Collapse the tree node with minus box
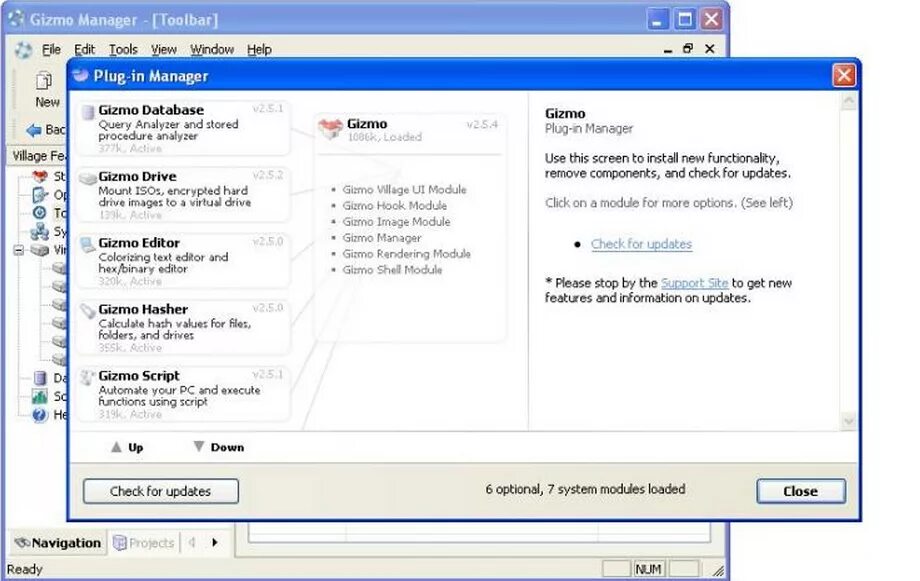 coord(19,250)
